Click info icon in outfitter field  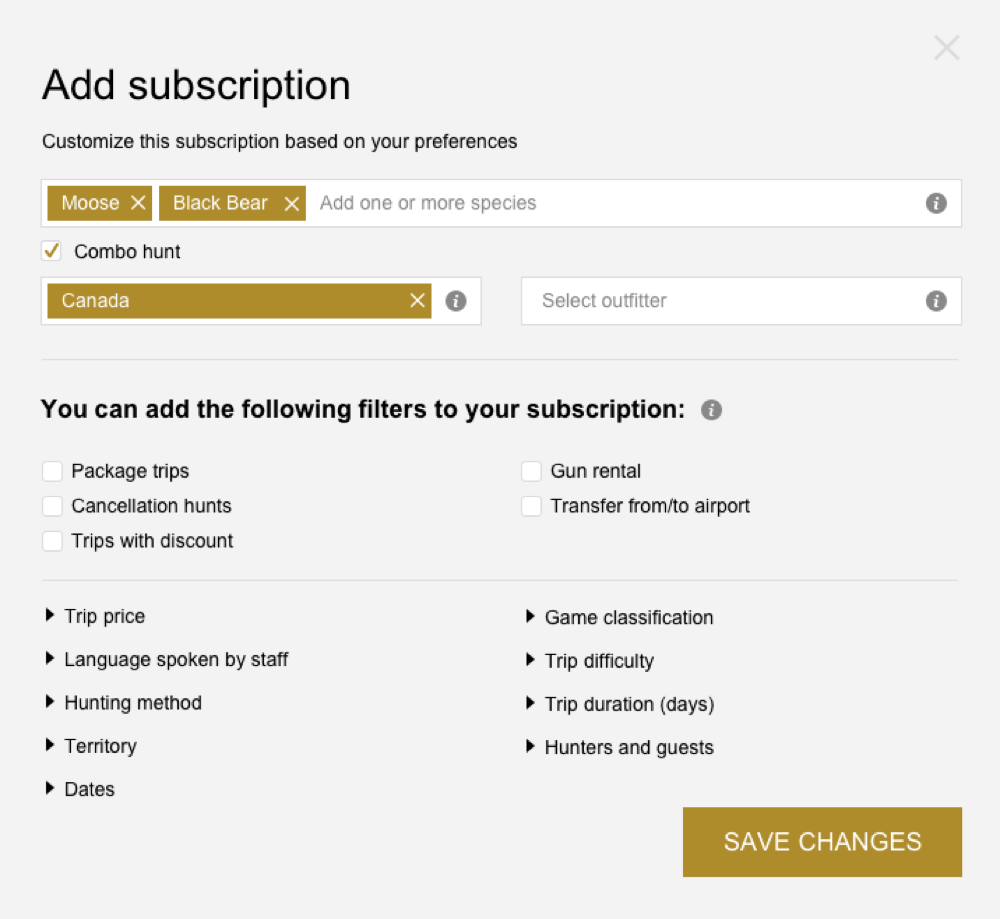pyautogui.click(x=936, y=301)
